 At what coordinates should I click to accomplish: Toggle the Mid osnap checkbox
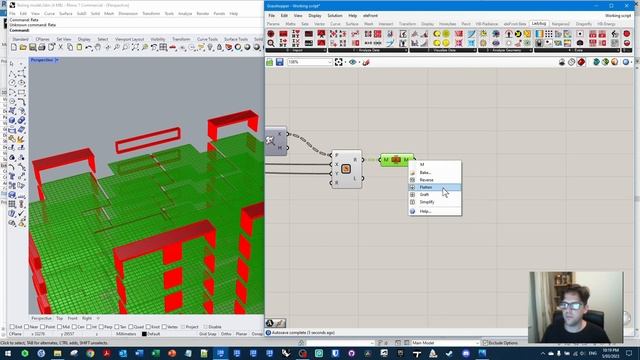point(60,327)
